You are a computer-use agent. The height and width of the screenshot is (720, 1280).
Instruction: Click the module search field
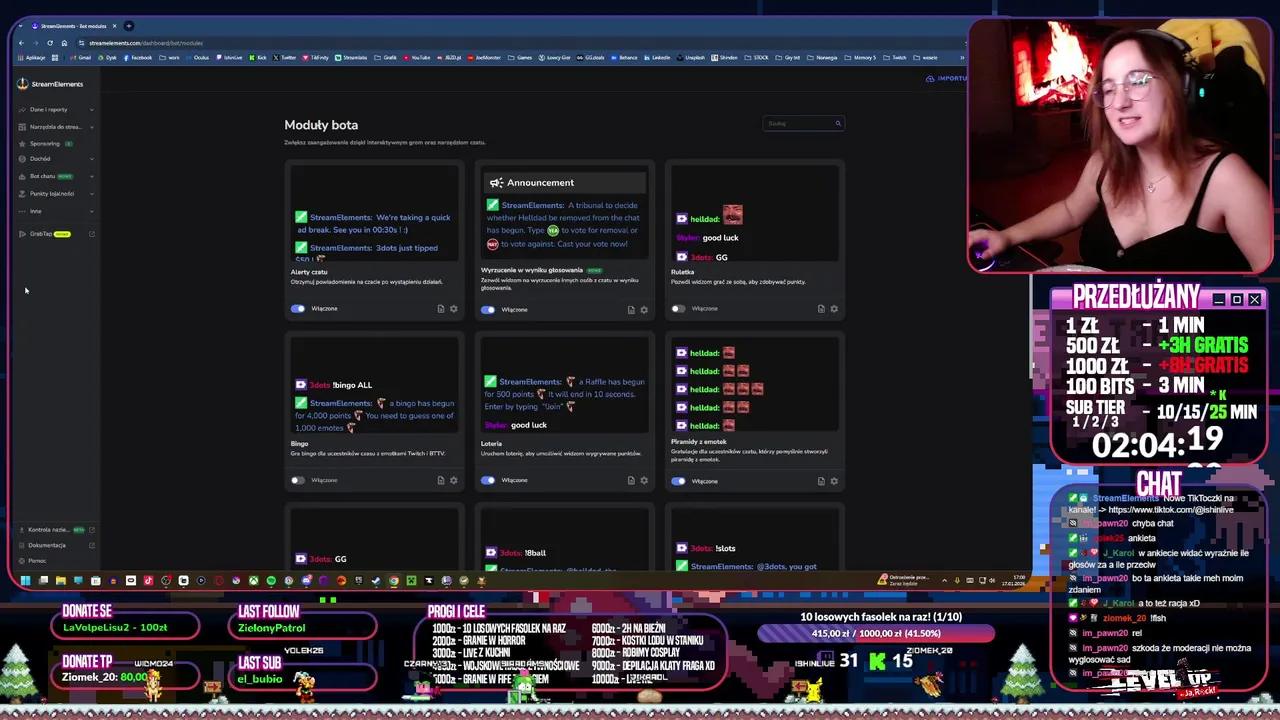click(x=803, y=124)
